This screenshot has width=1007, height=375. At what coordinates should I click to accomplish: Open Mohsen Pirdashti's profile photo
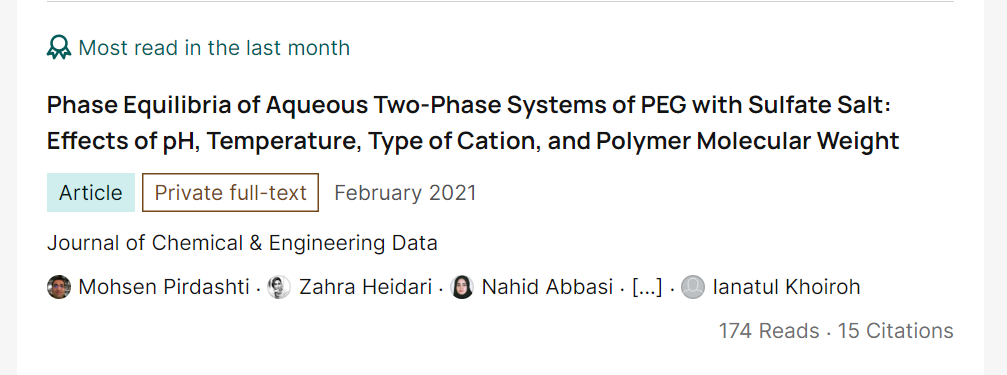pos(59,287)
